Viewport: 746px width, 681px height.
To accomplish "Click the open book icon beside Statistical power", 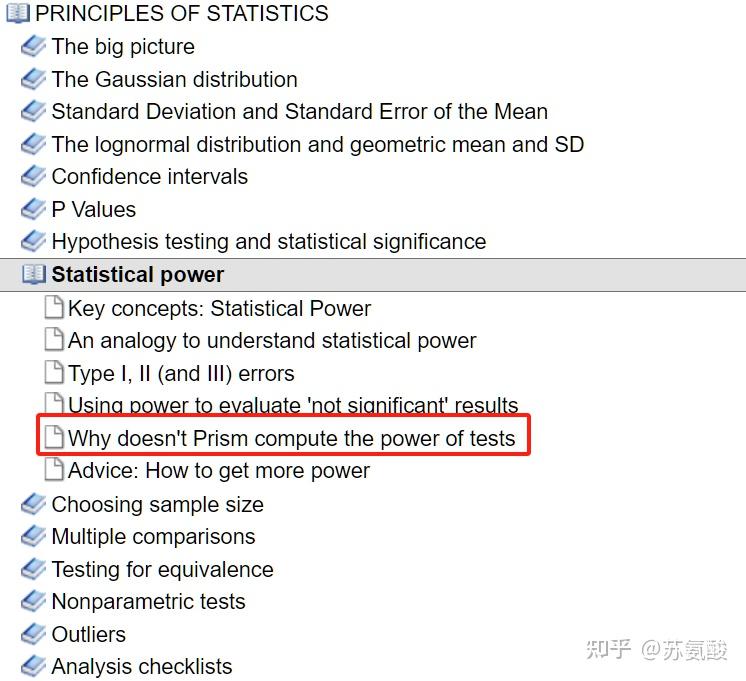I will (x=34, y=275).
